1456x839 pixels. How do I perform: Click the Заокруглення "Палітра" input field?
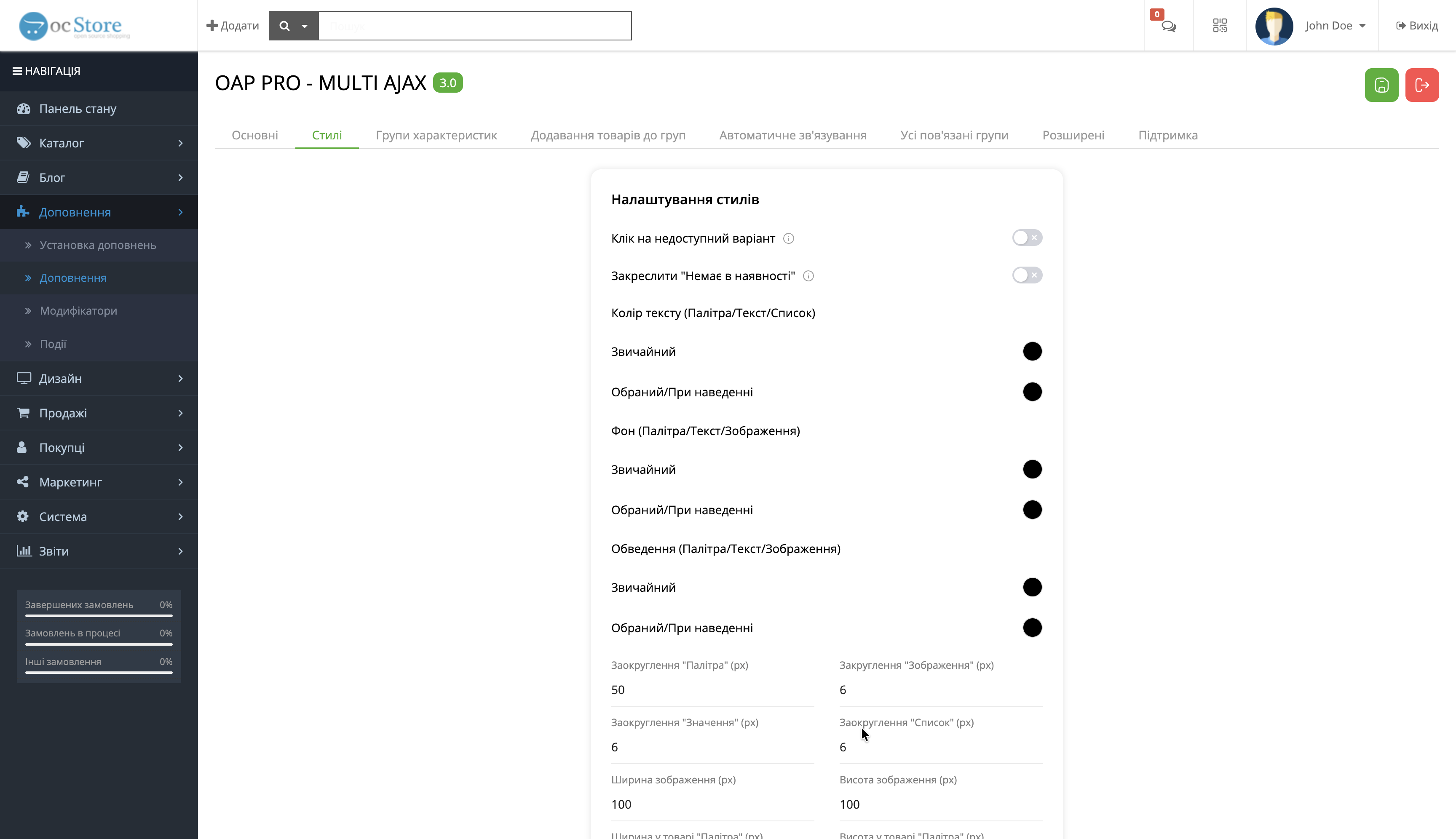(x=712, y=690)
